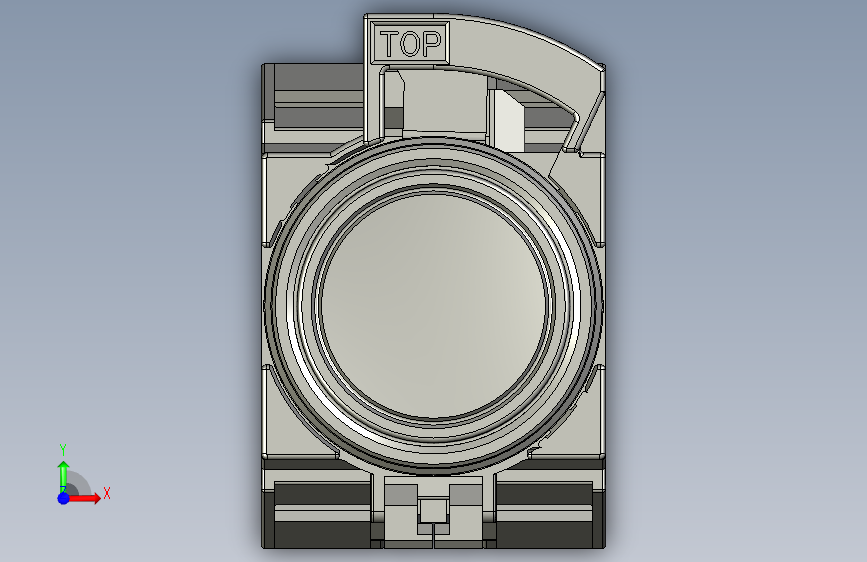
Task: Select the large circular center face of model
Action: pyautogui.click(x=433, y=306)
